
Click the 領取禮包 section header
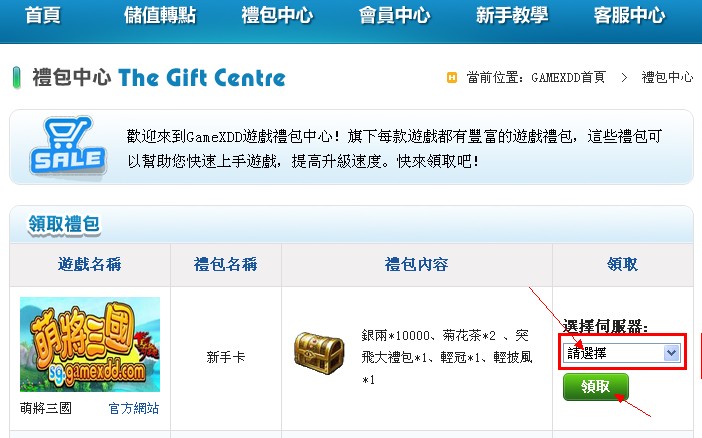[64, 224]
